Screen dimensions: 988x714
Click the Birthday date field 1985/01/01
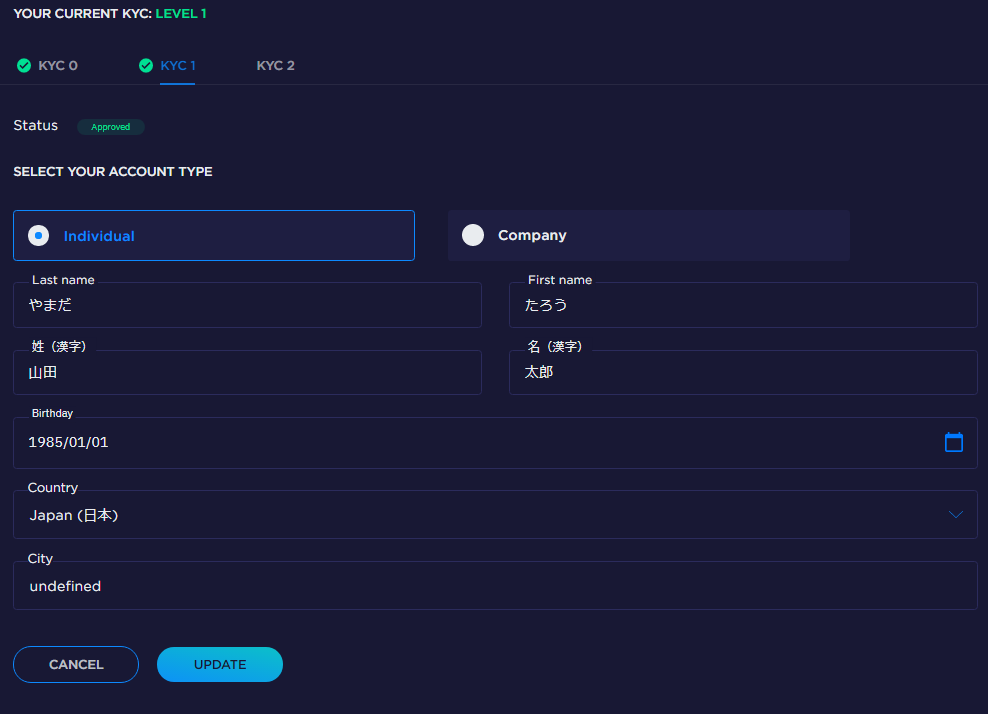point(495,442)
